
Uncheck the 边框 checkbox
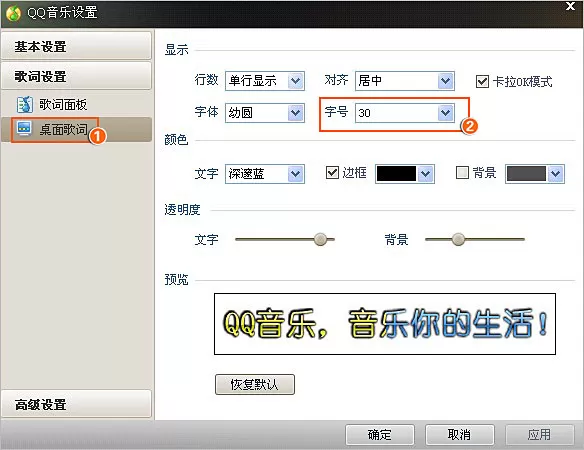(x=332, y=172)
